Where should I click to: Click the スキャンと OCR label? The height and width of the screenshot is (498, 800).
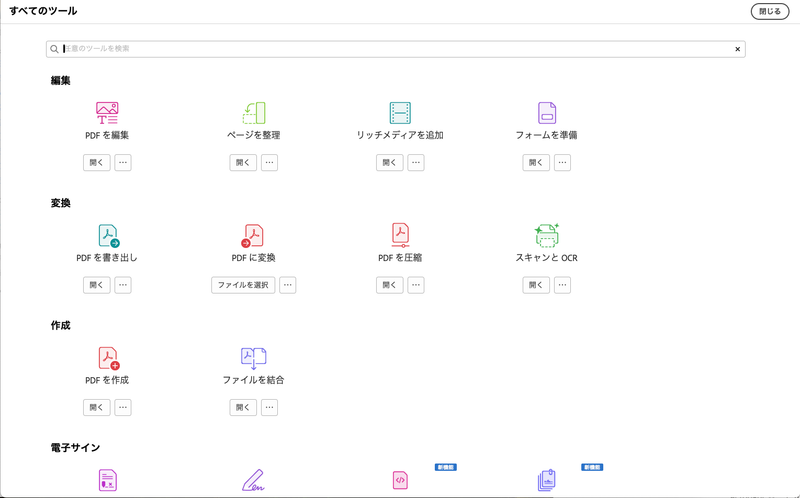(x=546, y=258)
